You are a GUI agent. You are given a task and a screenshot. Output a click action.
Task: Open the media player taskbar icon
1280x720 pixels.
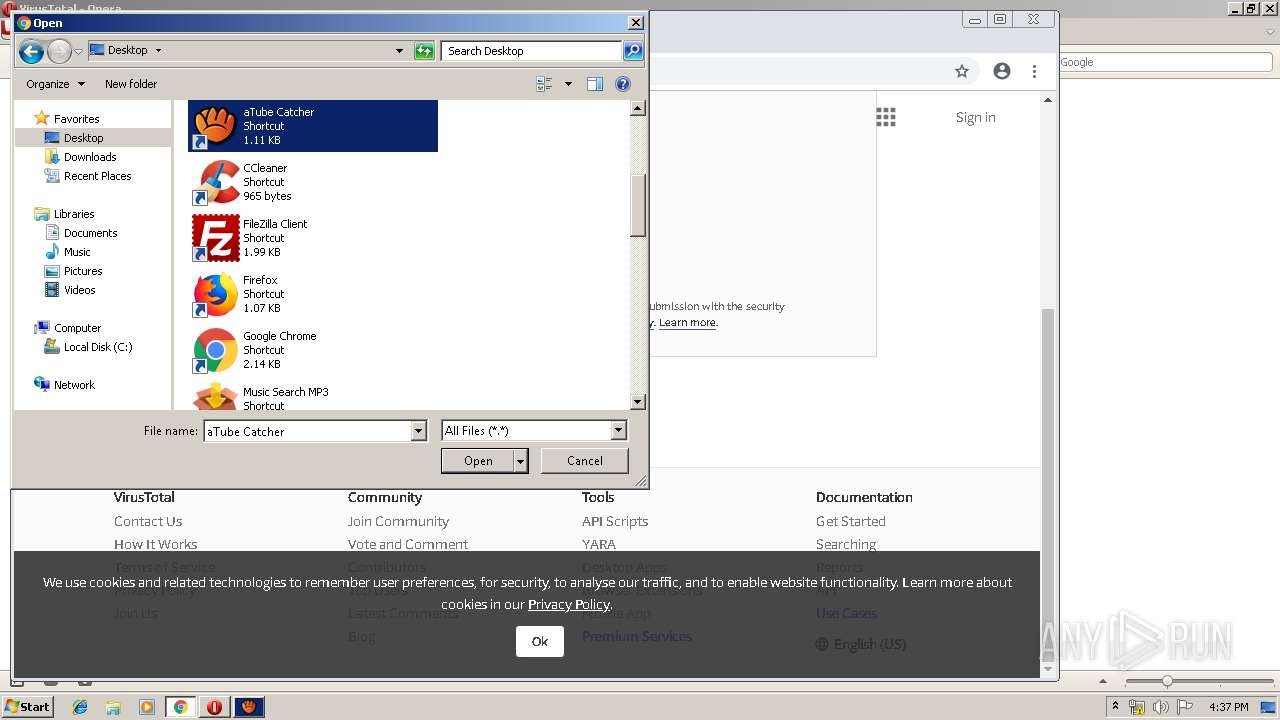click(x=147, y=707)
